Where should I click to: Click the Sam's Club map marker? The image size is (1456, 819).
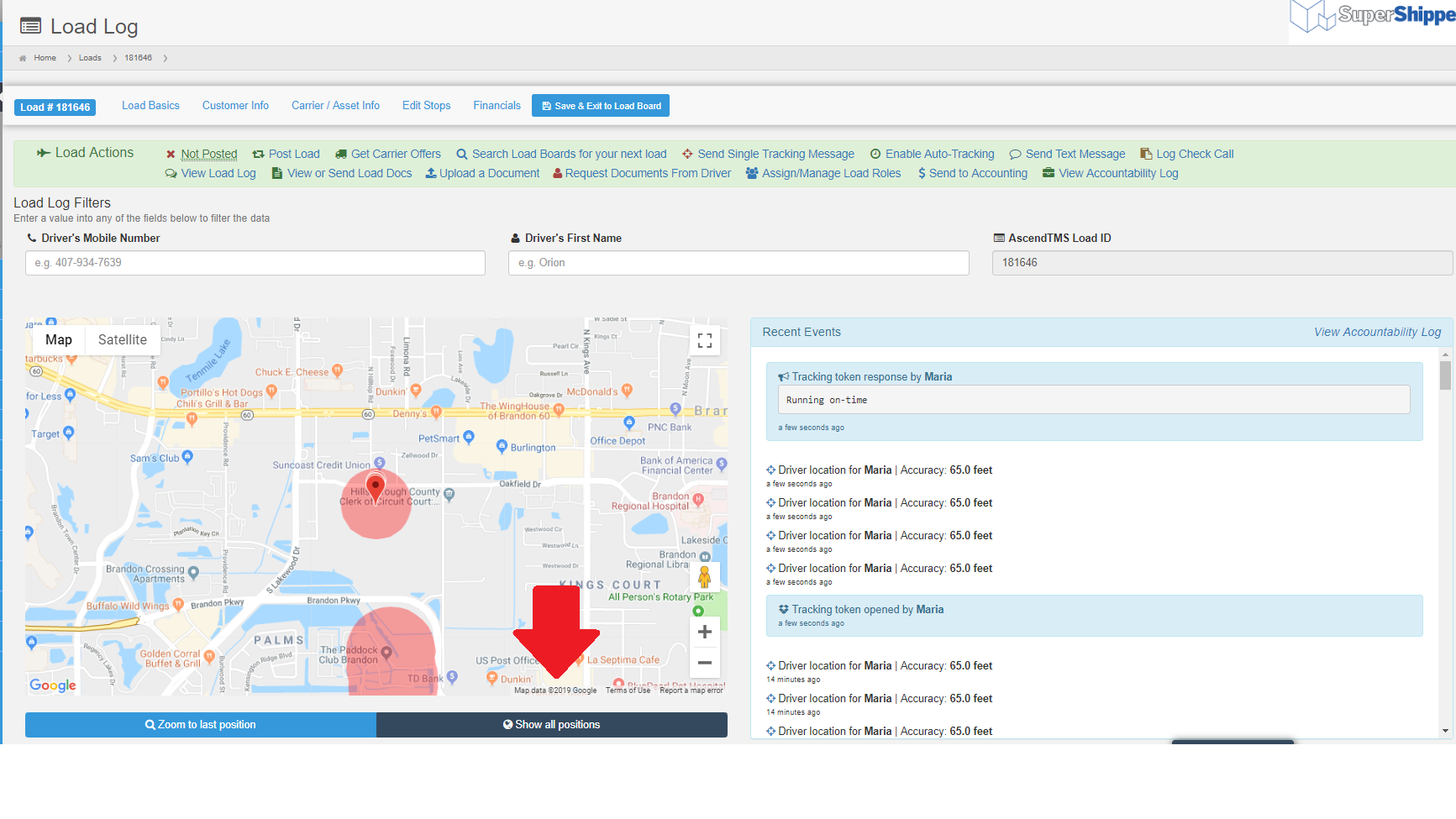(x=187, y=457)
